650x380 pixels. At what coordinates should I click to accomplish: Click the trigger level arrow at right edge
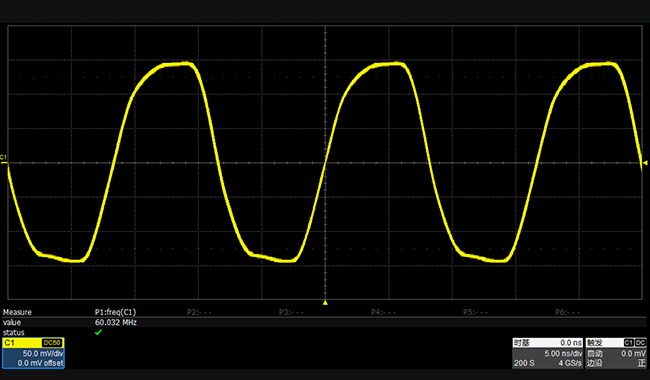645,163
